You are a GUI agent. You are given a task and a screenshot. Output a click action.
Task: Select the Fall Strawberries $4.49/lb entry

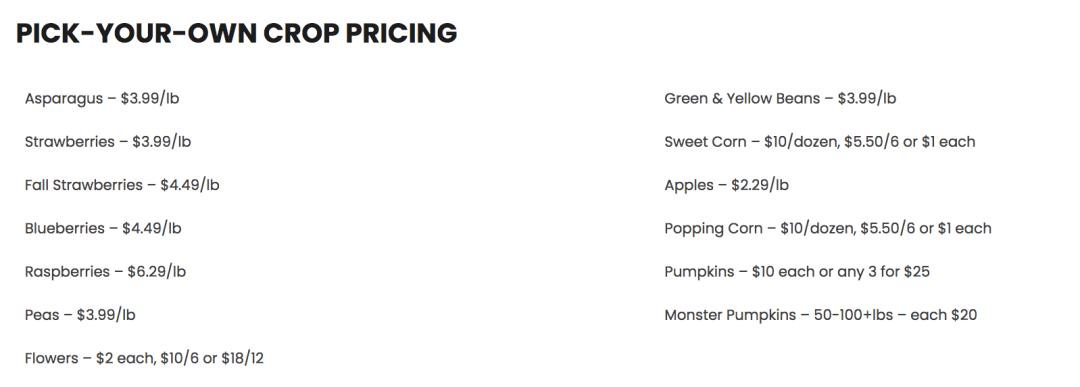[122, 185]
